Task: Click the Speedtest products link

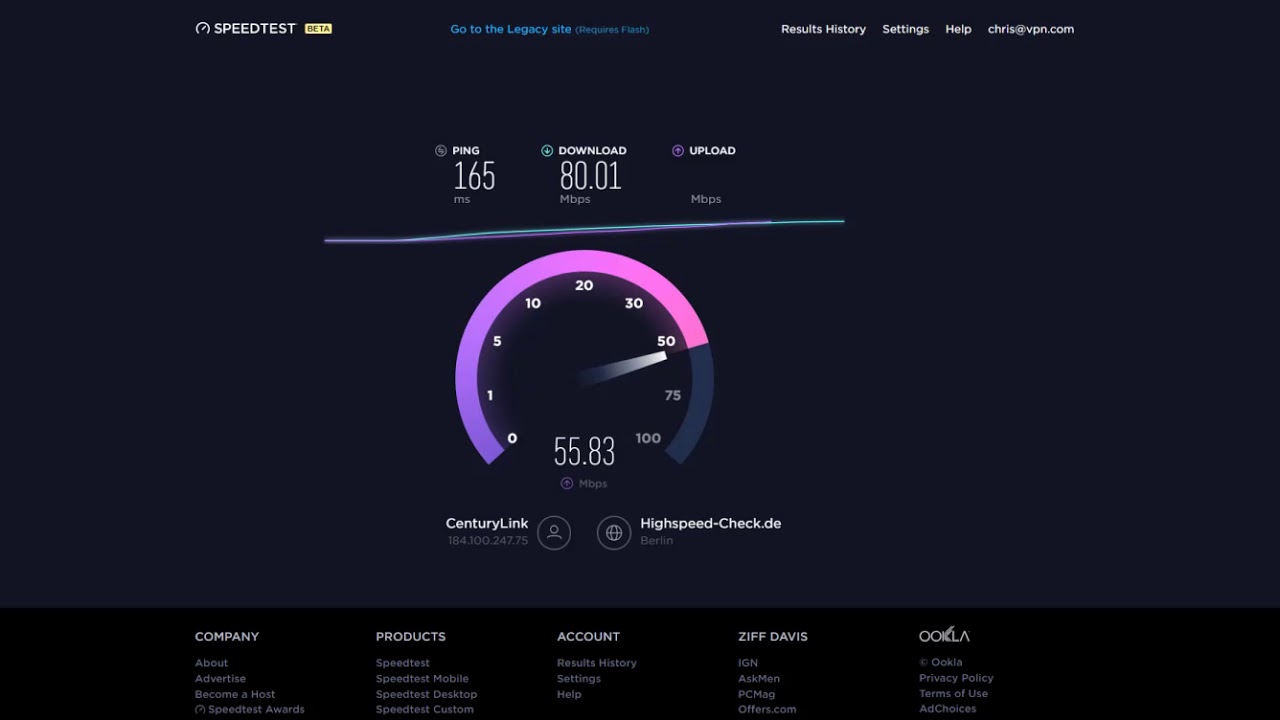Action: [x=403, y=663]
